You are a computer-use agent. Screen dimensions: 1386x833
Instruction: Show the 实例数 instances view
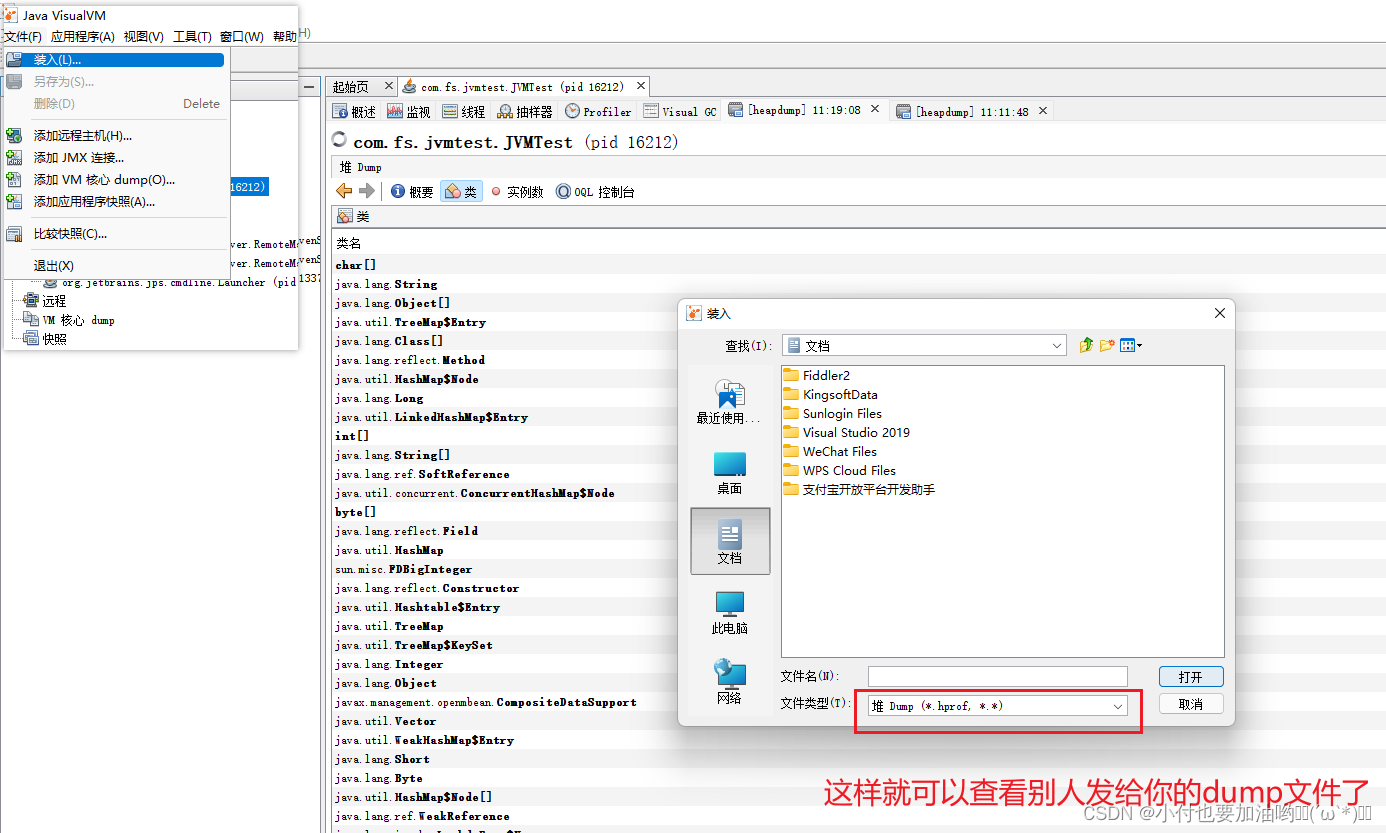point(517,192)
